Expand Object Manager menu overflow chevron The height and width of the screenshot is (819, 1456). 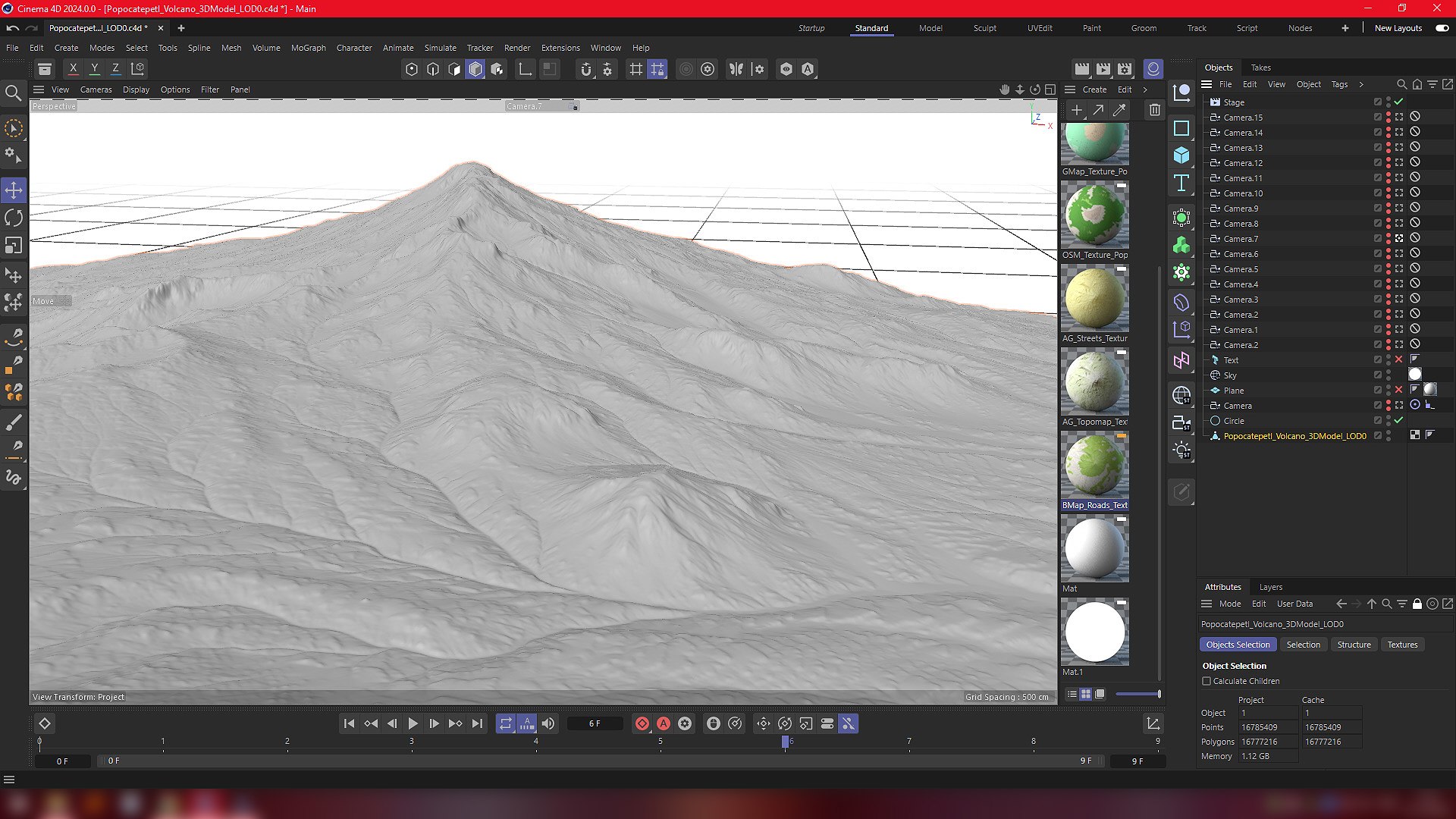coord(1361,84)
